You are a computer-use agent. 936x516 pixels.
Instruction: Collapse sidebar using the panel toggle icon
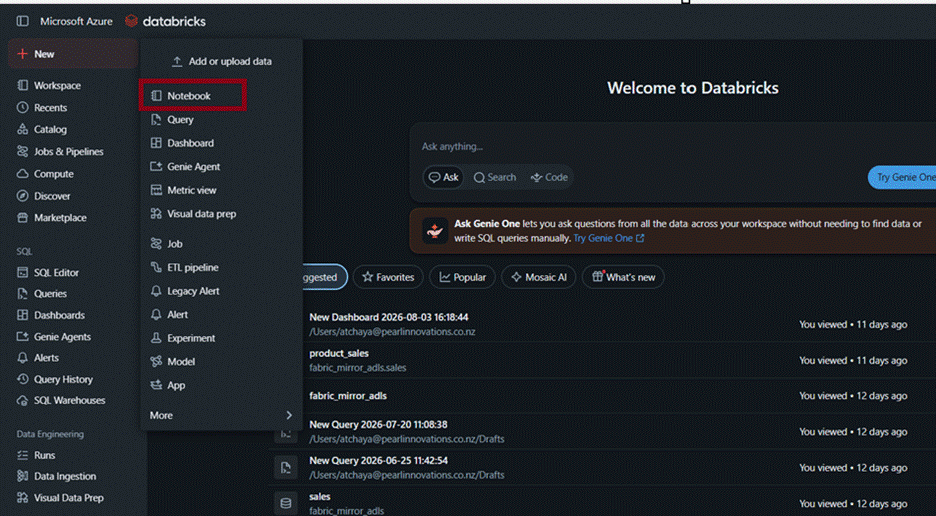[x=23, y=22]
